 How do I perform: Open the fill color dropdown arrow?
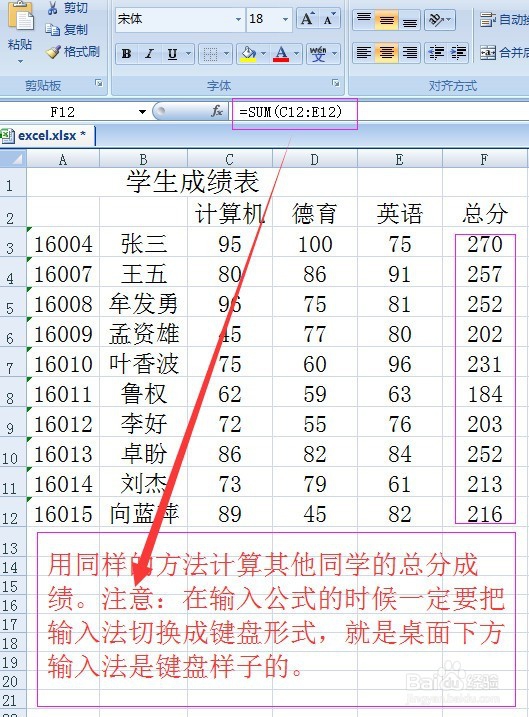[x=263, y=54]
